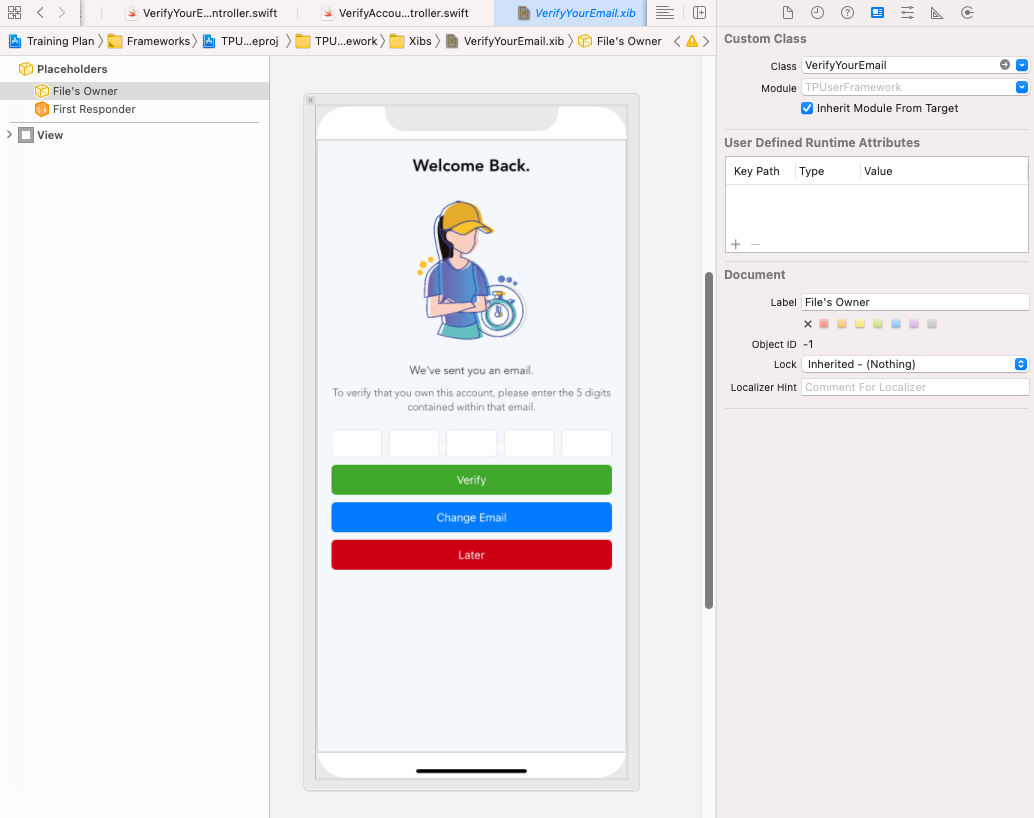Pick the blue document label color
Viewport: 1034px width, 818px height.
896,324
